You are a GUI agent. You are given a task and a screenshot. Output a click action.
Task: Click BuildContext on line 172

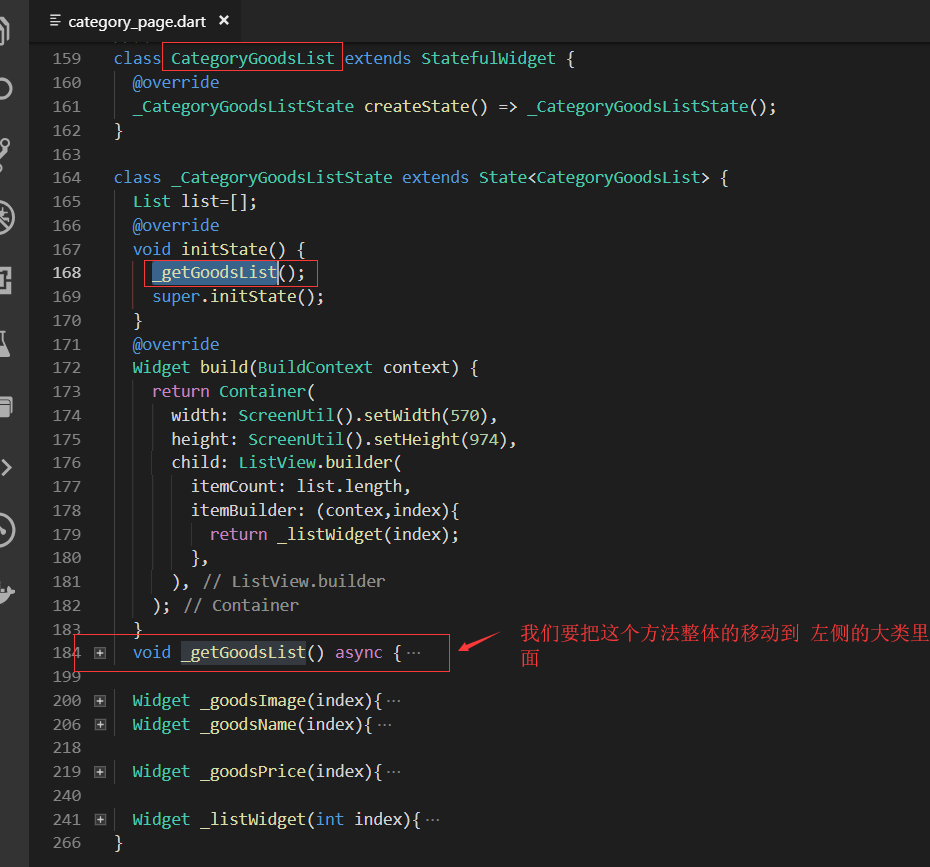click(315, 368)
